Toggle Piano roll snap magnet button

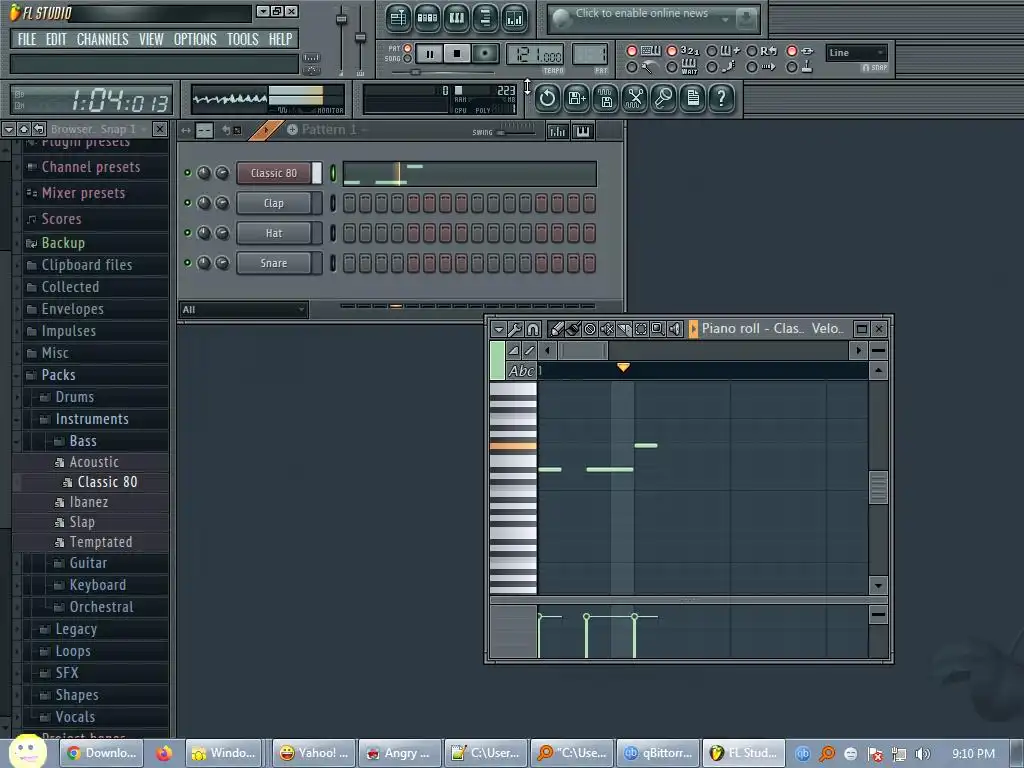(533, 328)
